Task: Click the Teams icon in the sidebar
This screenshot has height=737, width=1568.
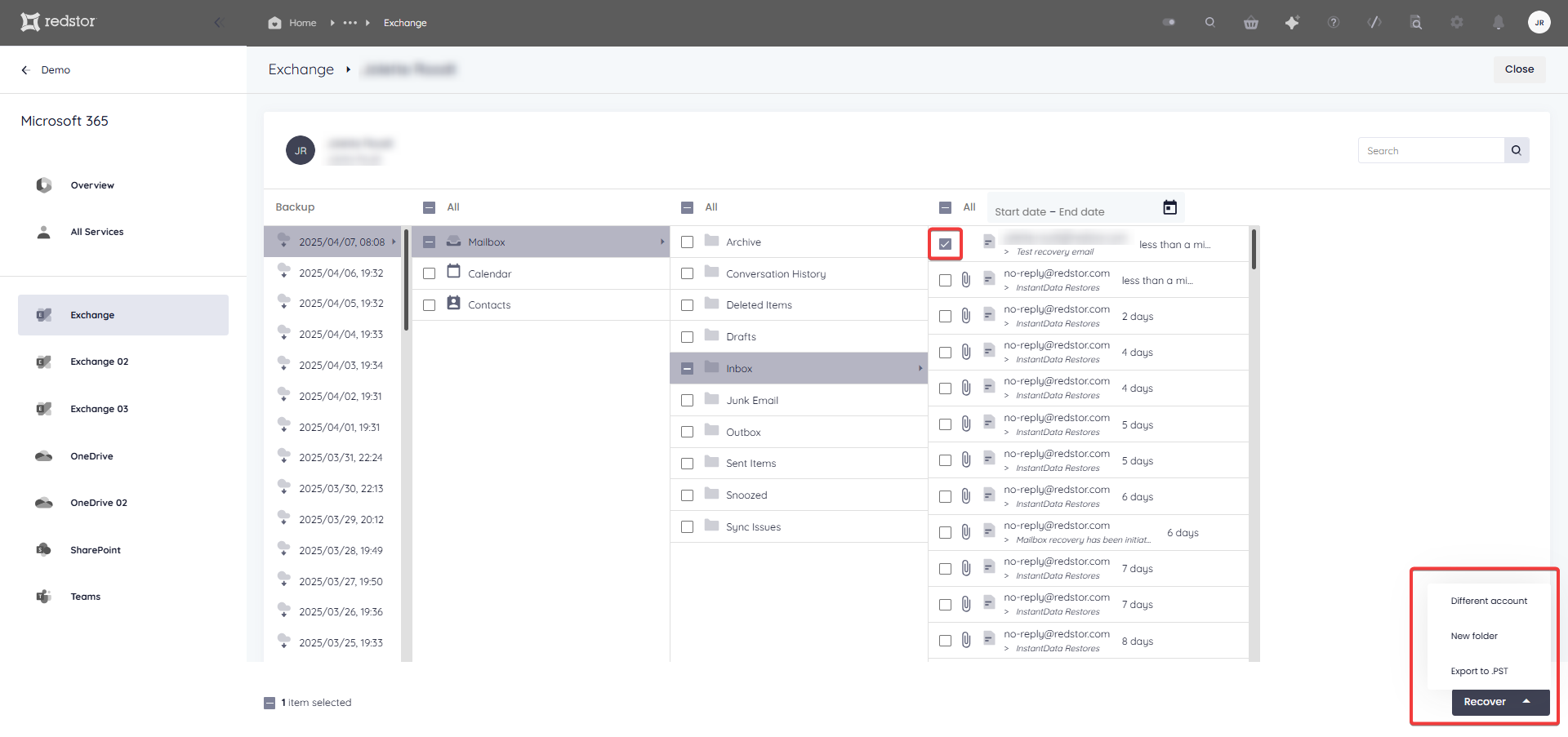Action: tap(44, 597)
